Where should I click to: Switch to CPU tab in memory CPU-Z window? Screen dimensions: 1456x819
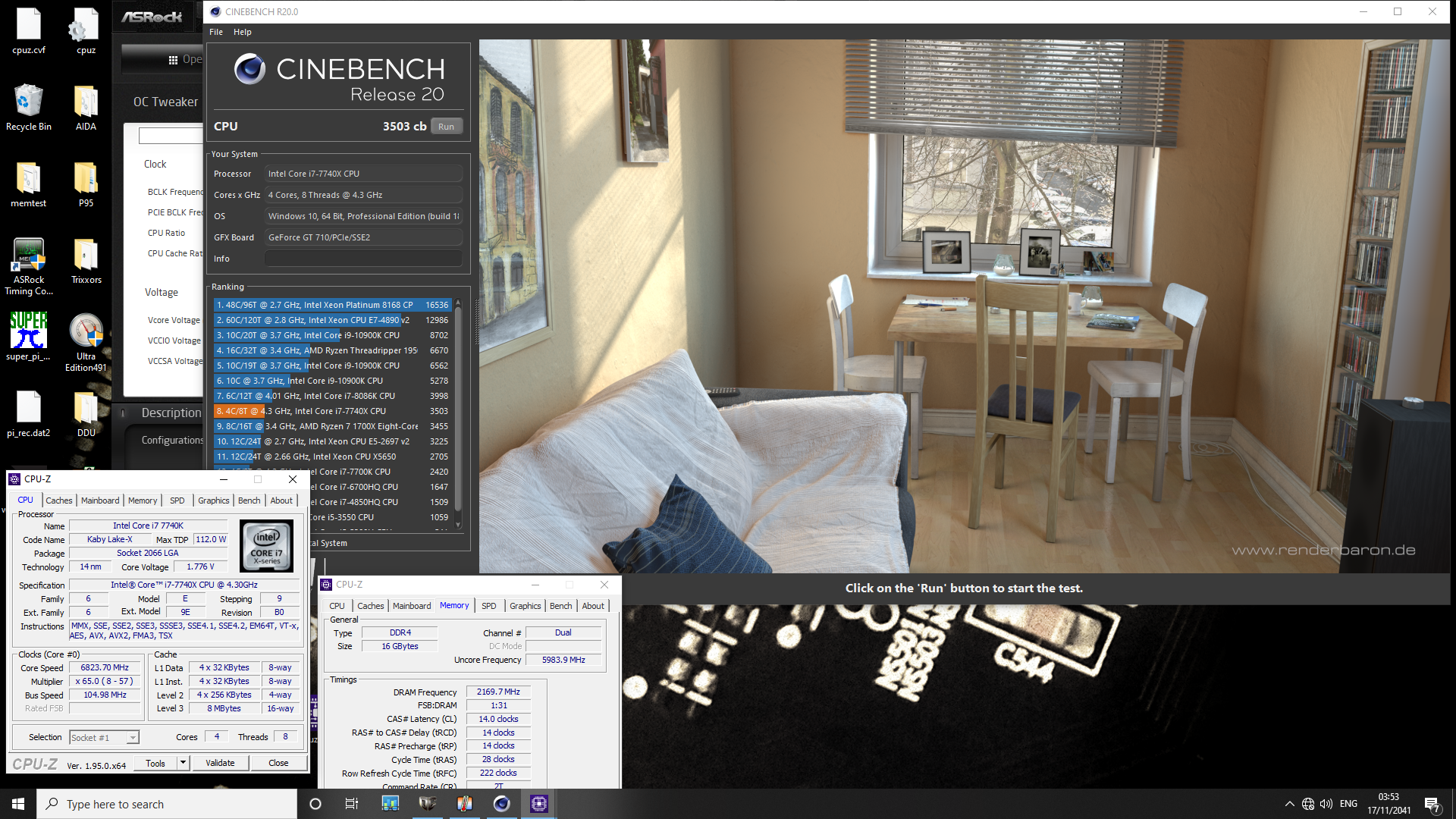[x=337, y=606]
